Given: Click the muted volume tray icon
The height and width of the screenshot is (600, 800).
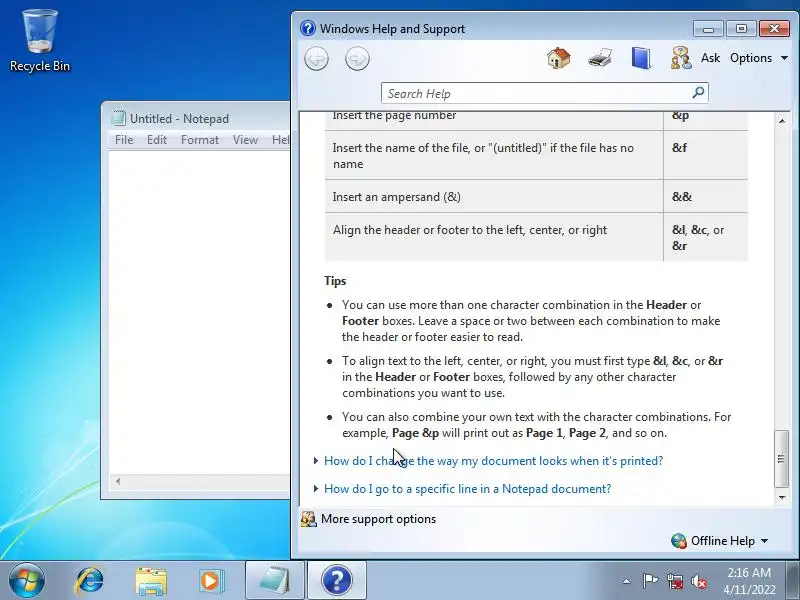Looking at the screenshot, I should pyautogui.click(x=698, y=581).
